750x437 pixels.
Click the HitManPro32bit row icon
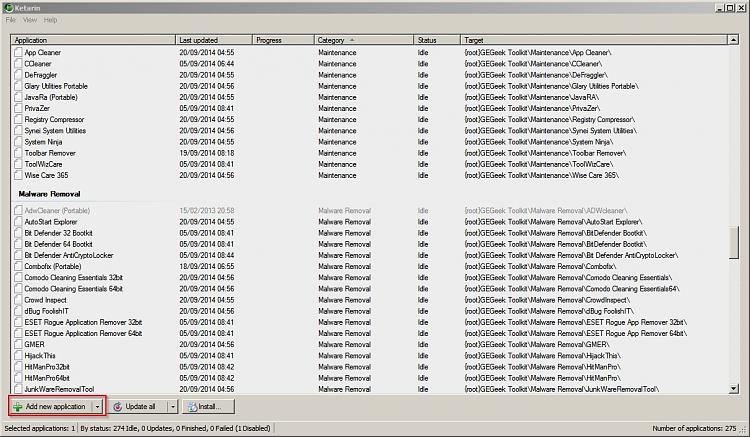coord(18,366)
